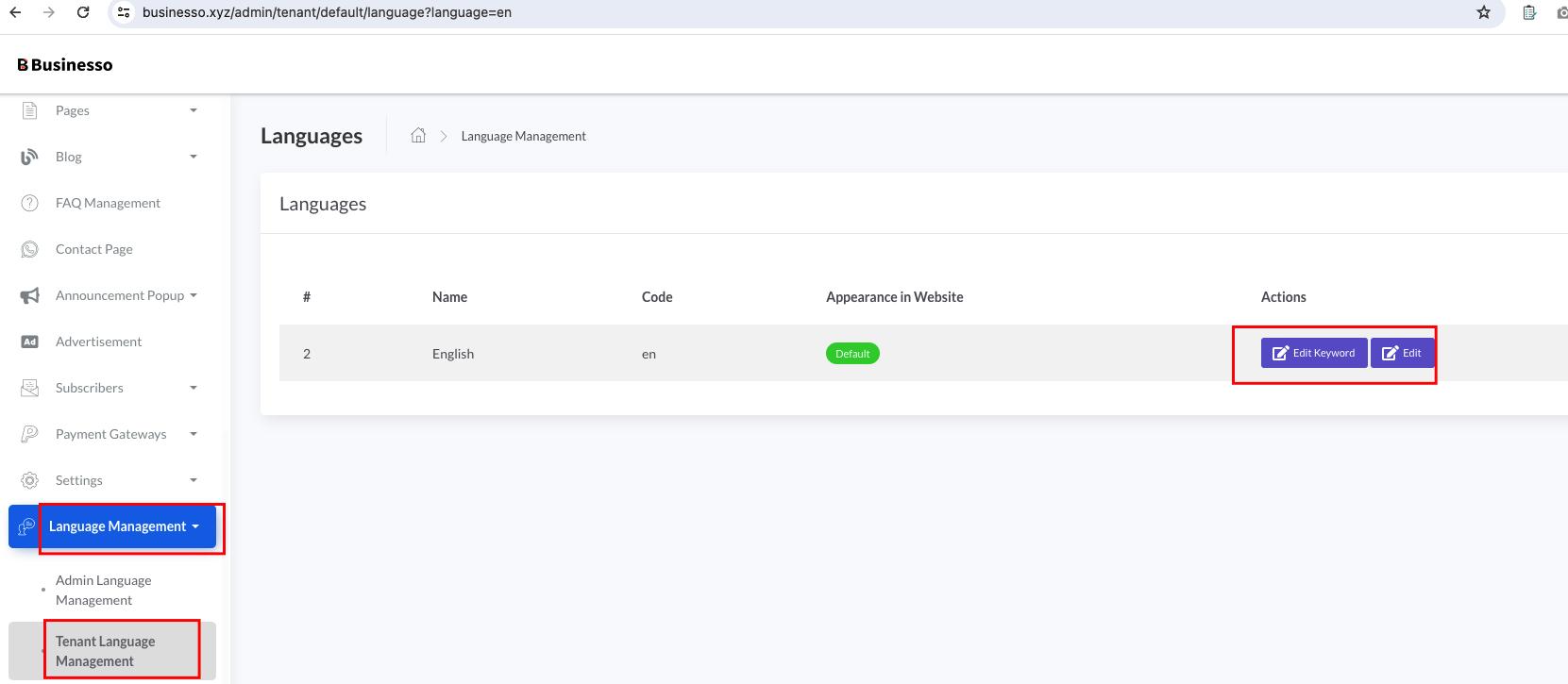
Task: Click the Announcement megaphone icon
Action: (x=30, y=295)
